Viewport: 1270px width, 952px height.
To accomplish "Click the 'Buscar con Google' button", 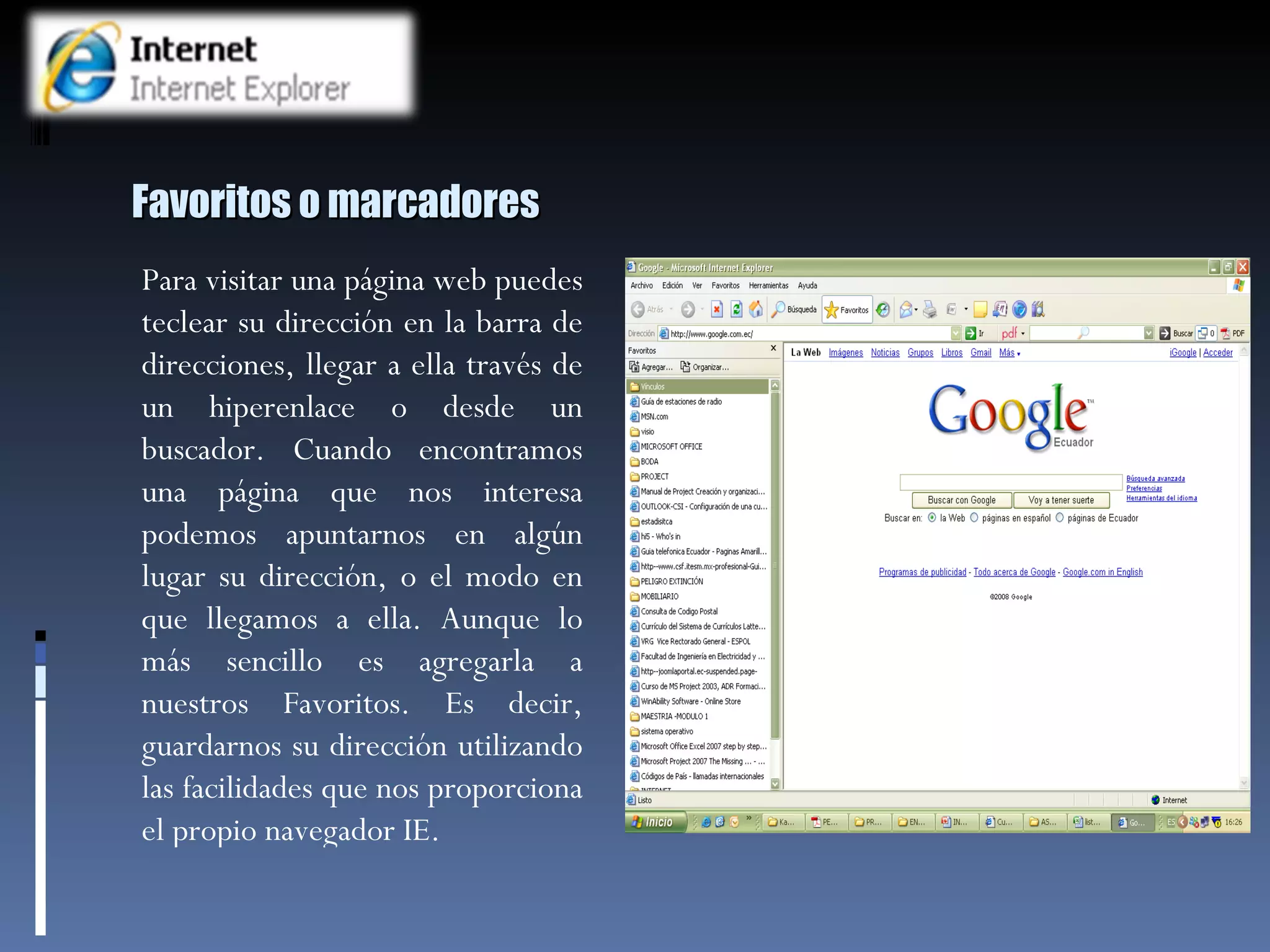I will [962, 500].
